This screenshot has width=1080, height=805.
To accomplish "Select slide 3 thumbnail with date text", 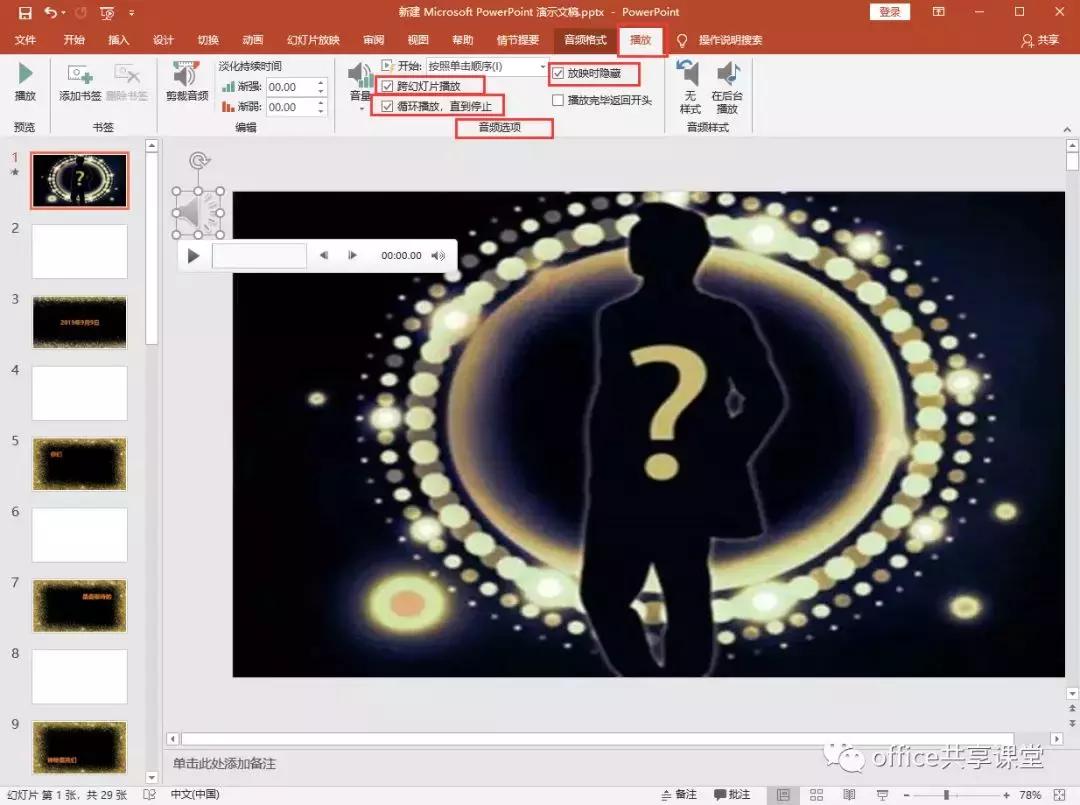I will [x=80, y=322].
